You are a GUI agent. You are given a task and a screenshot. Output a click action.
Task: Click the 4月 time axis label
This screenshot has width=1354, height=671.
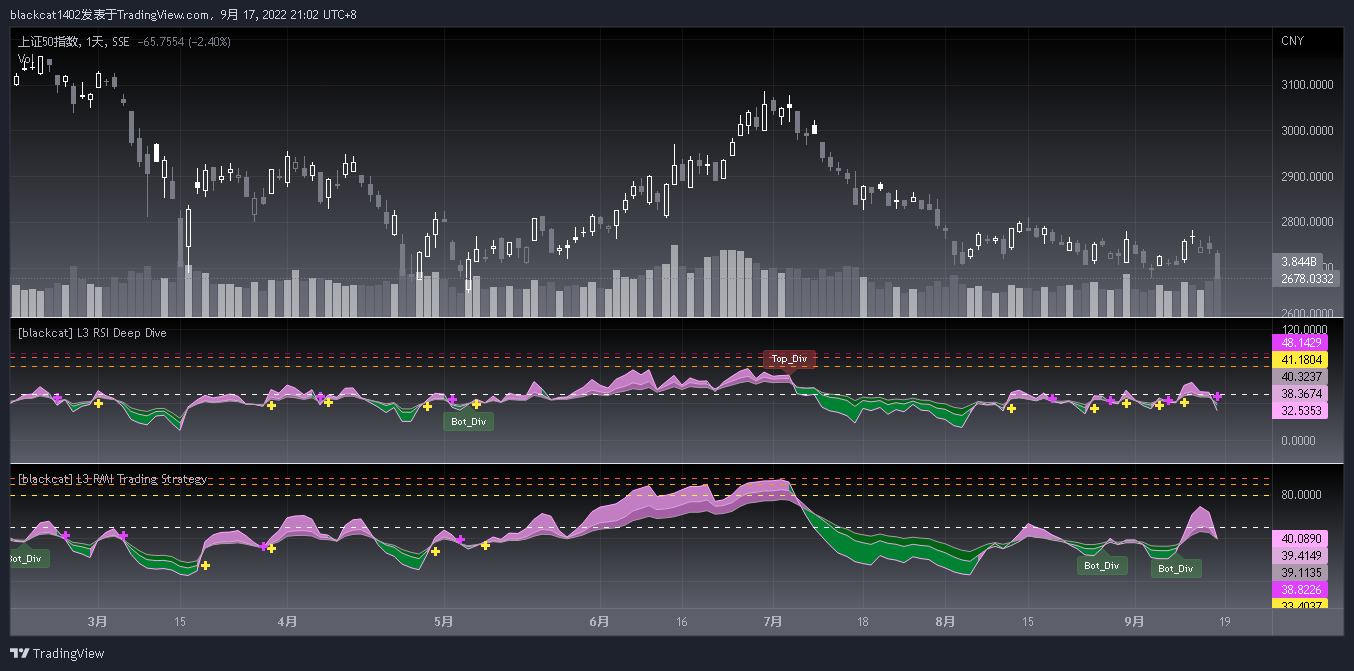pos(286,621)
